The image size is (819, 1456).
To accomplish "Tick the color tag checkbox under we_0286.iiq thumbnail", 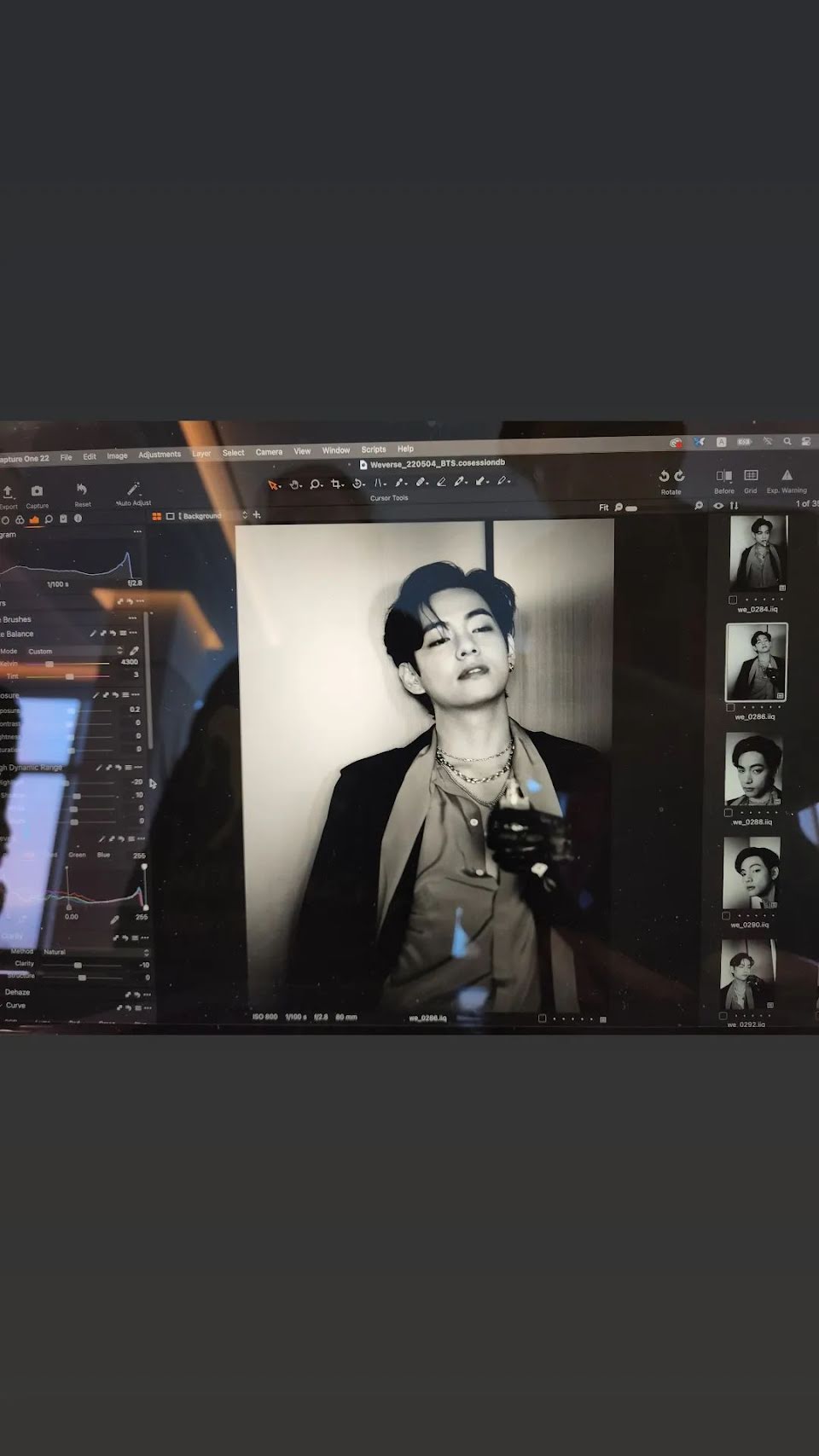I will (730, 707).
